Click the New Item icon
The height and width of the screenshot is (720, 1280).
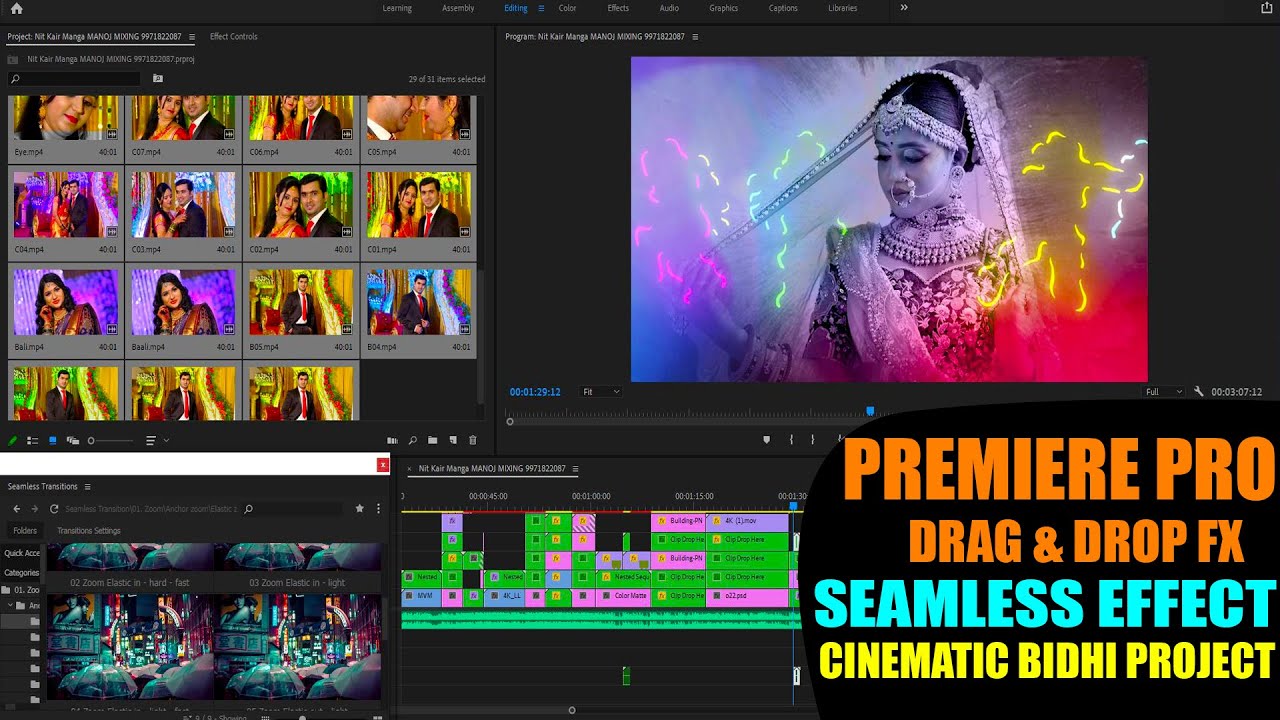(453, 440)
